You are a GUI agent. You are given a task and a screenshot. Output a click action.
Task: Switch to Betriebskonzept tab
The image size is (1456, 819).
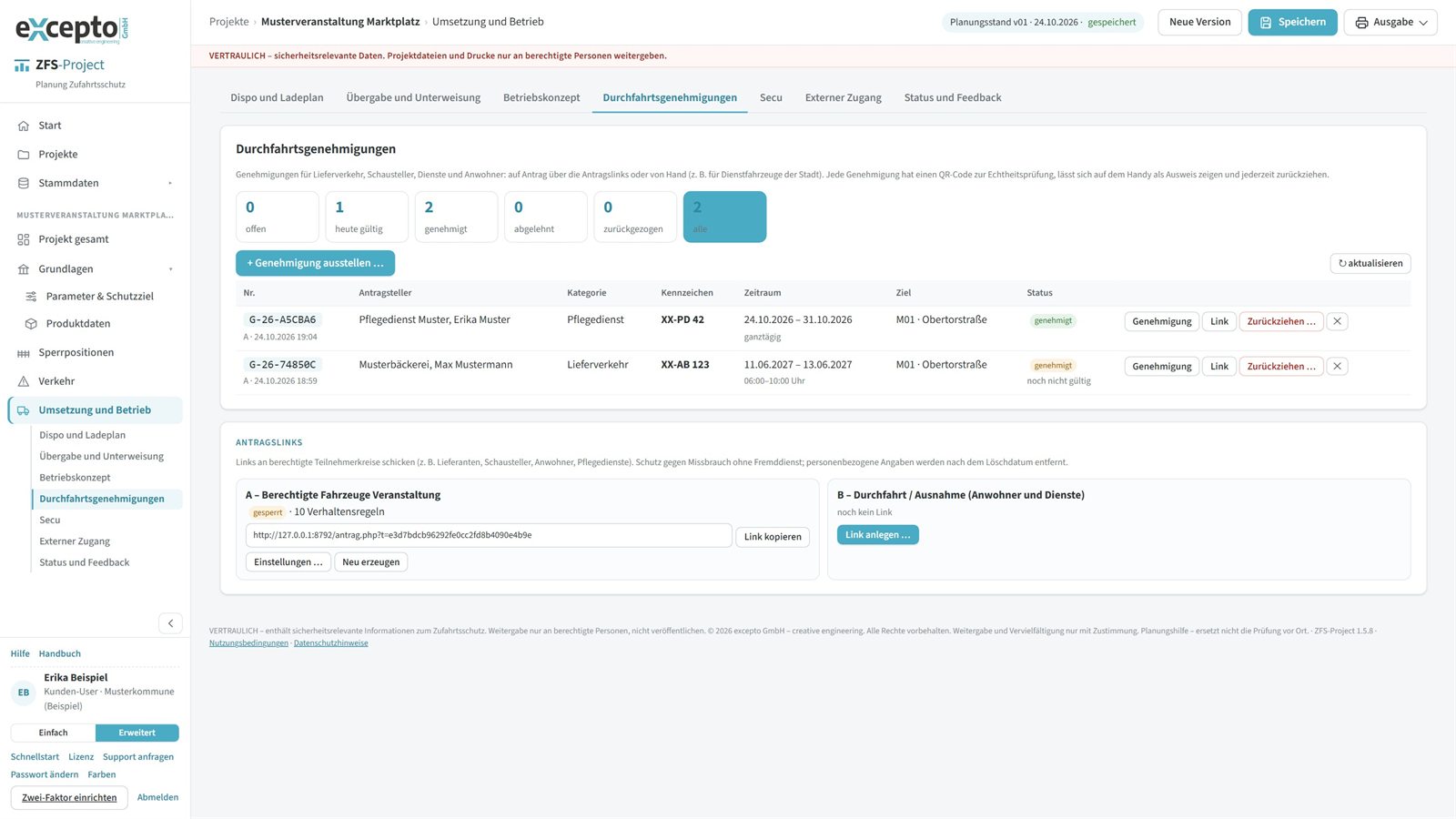541,97
